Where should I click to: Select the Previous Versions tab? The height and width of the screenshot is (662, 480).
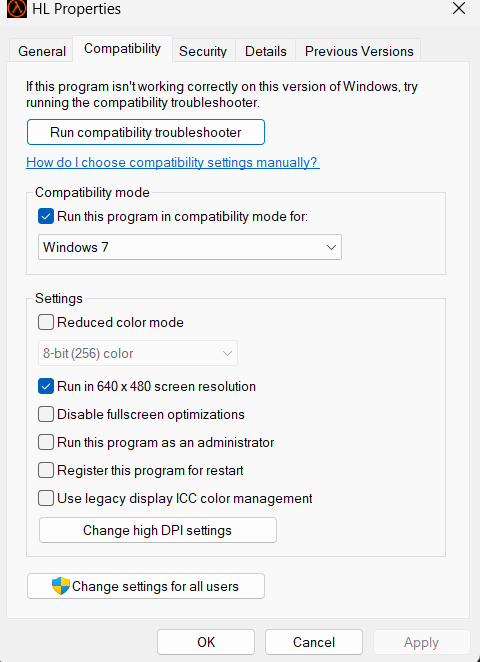(x=359, y=51)
